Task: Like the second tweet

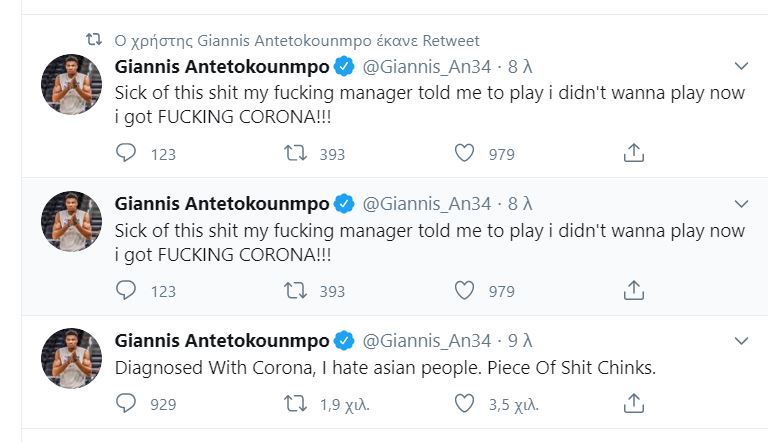Action: pyautogui.click(x=464, y=290)
